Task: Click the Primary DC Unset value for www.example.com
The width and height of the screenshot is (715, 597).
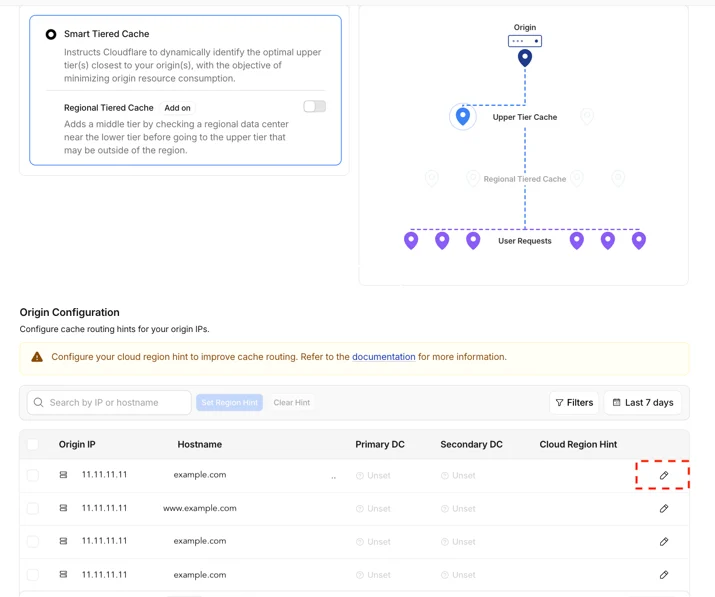Action: (373, 509)
